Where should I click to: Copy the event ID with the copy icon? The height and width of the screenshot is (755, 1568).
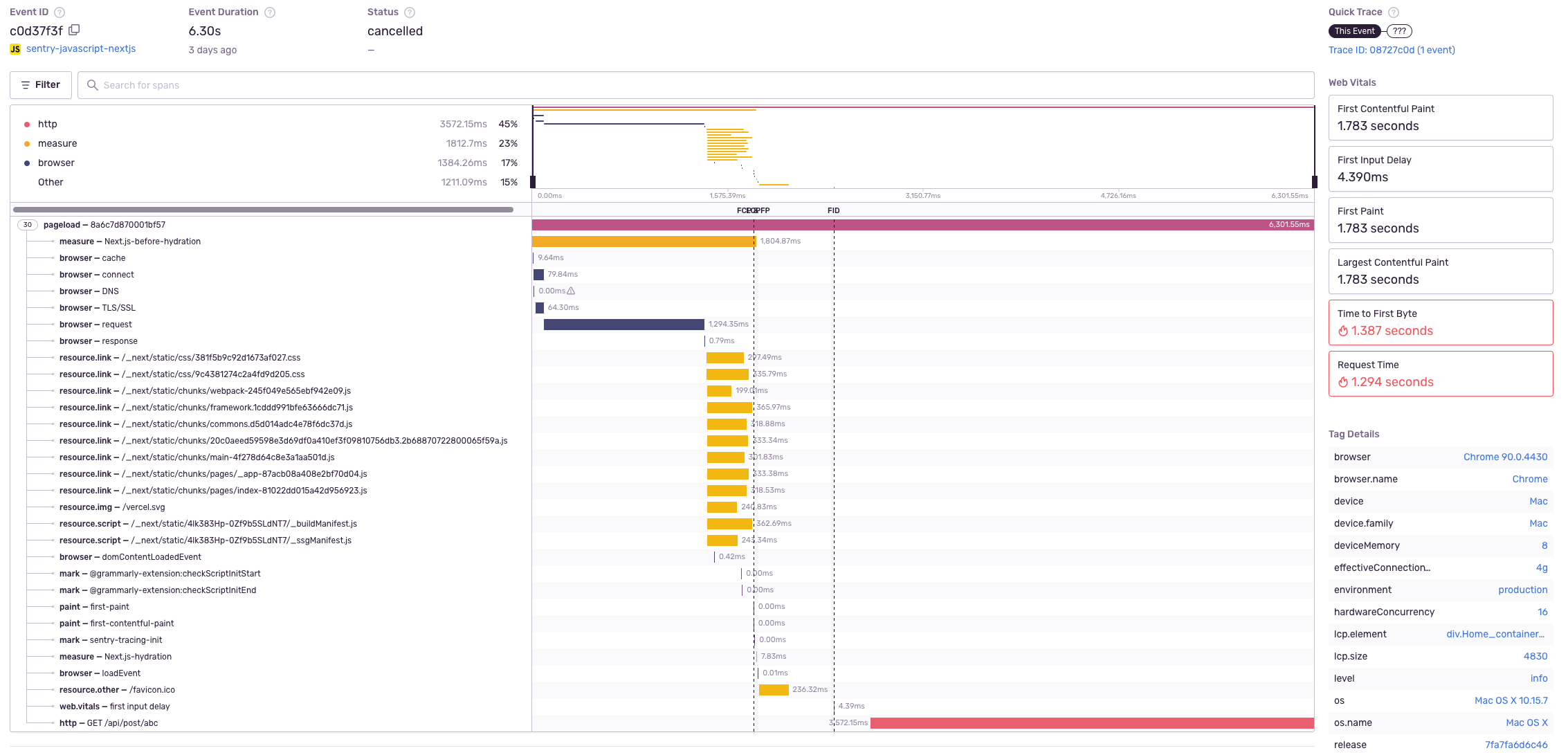pyautogui.click(x=74, y=30)
